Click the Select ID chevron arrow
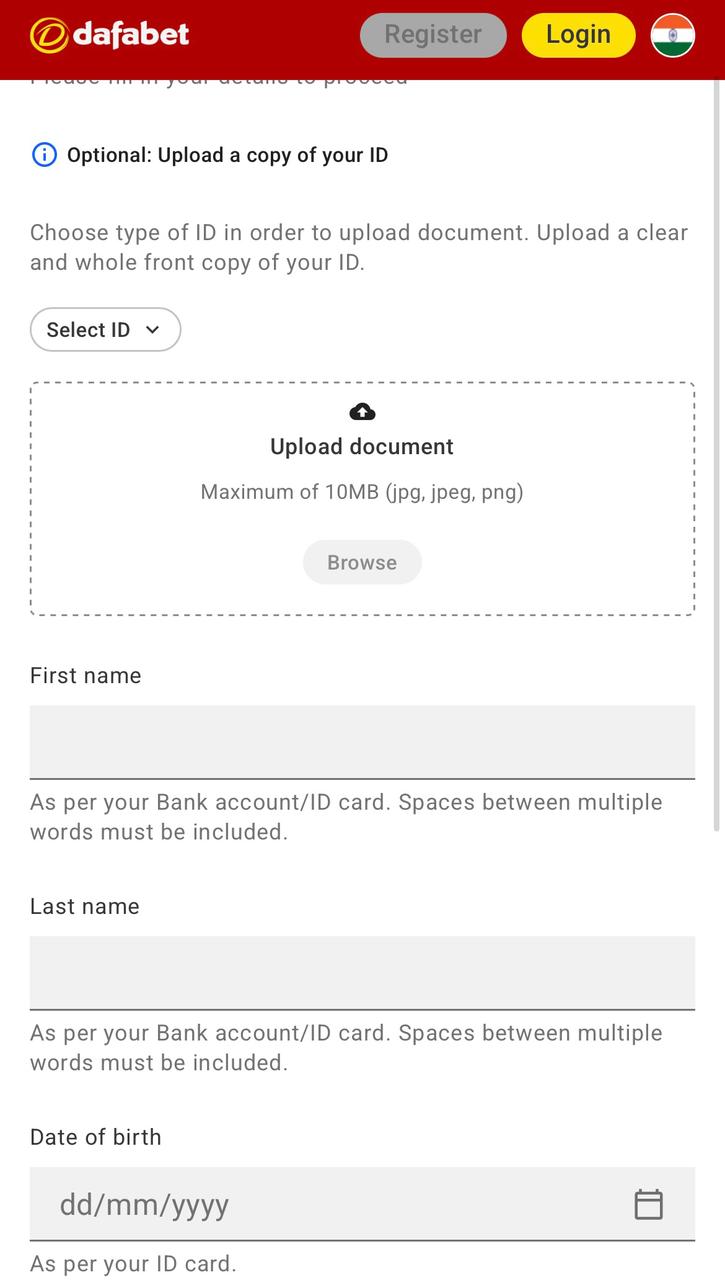The image size is (725, 1280). click(x=152, y=330)
